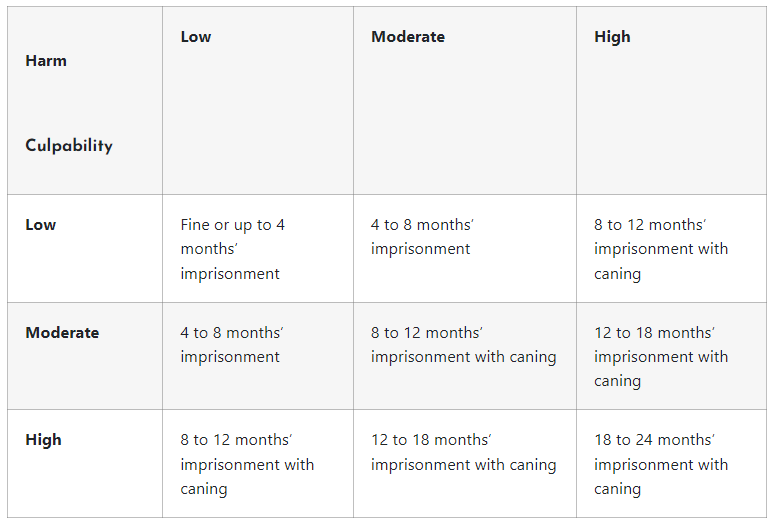Select moderate culpability, low harm sentence cell
The height and width of the screenshot is (525, 776).
pyautogui.click(x=230, y=345)
